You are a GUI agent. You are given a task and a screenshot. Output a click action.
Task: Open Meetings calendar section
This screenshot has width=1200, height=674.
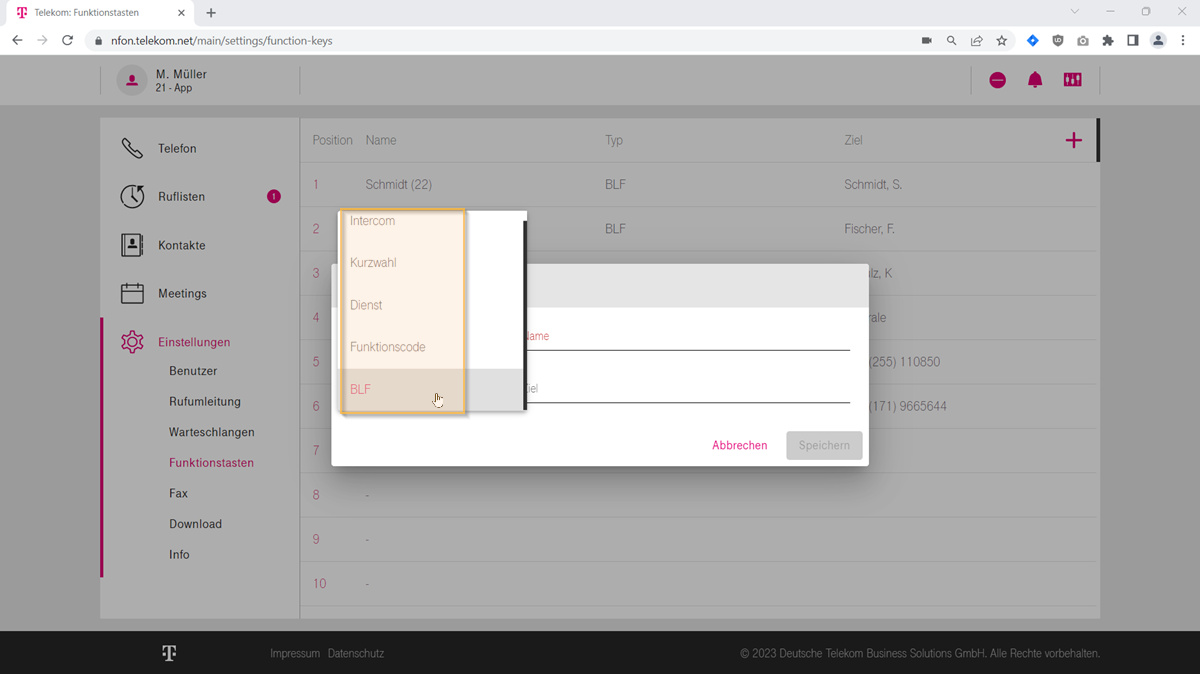point(182,294)
